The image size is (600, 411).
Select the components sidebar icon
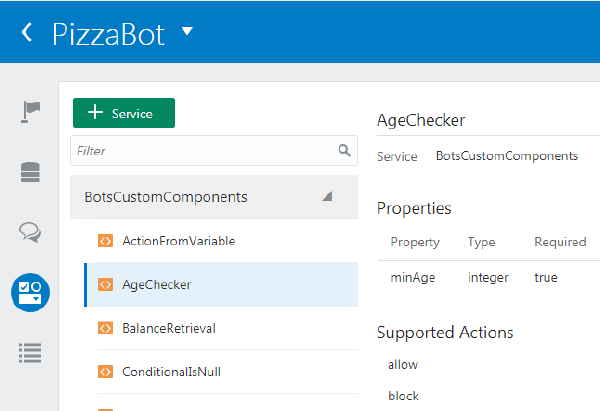tap(31, 291)
